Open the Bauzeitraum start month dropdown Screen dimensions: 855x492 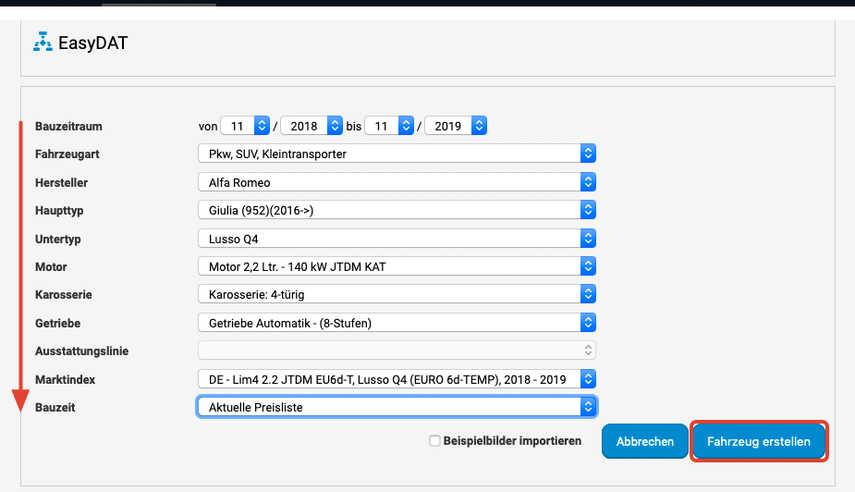pos(245,126)
